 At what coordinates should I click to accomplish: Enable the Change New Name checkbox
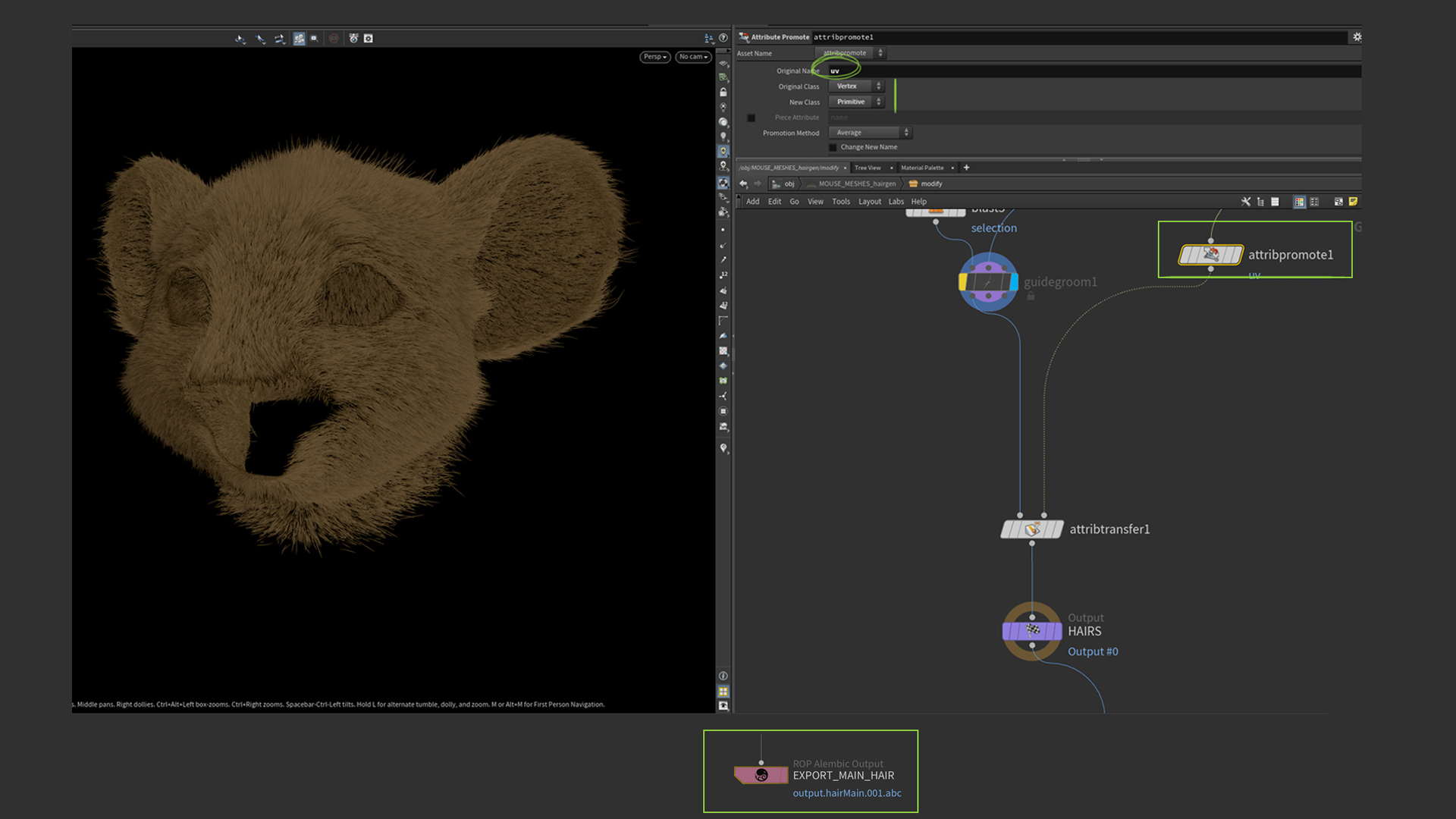(833, 147)
